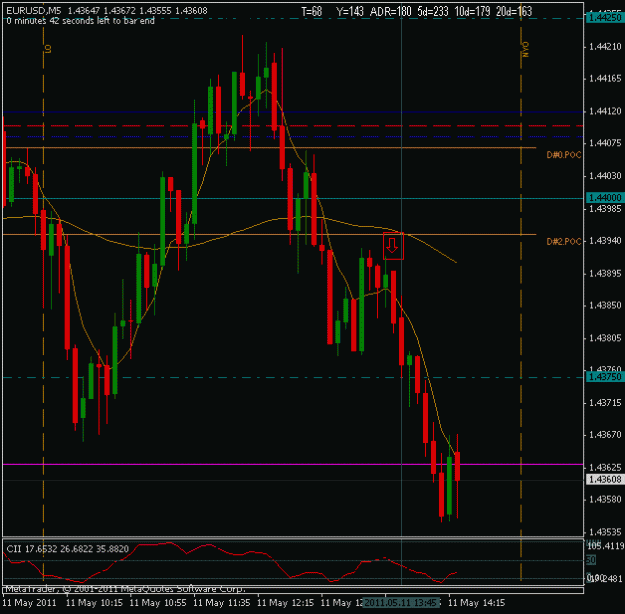Select the magenta horizontal line near 1.43625
The width and height of the screenshot is (625, 614).
point(293,464)
